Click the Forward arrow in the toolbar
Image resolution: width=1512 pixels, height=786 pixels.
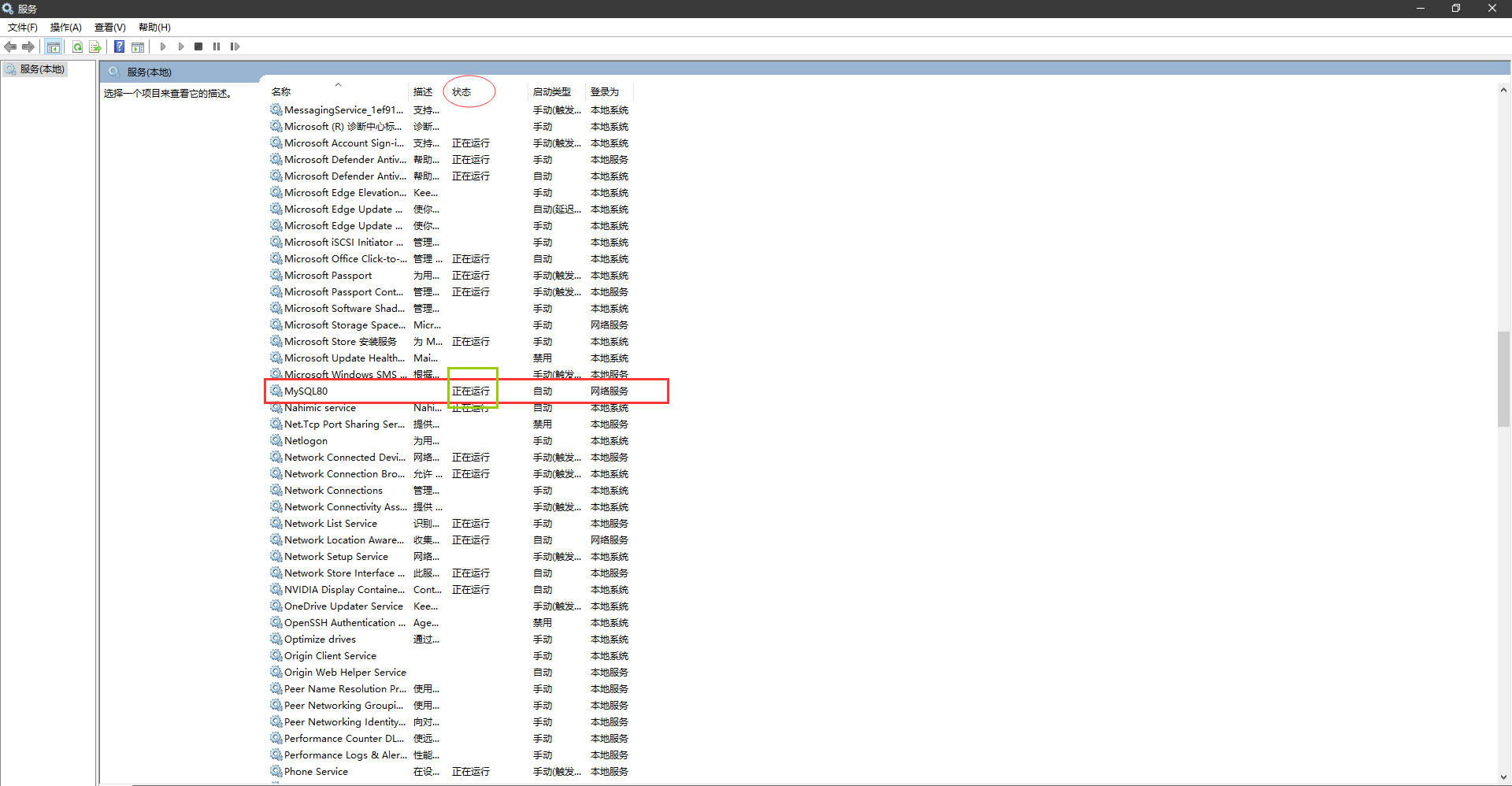[x=28, y=46]
